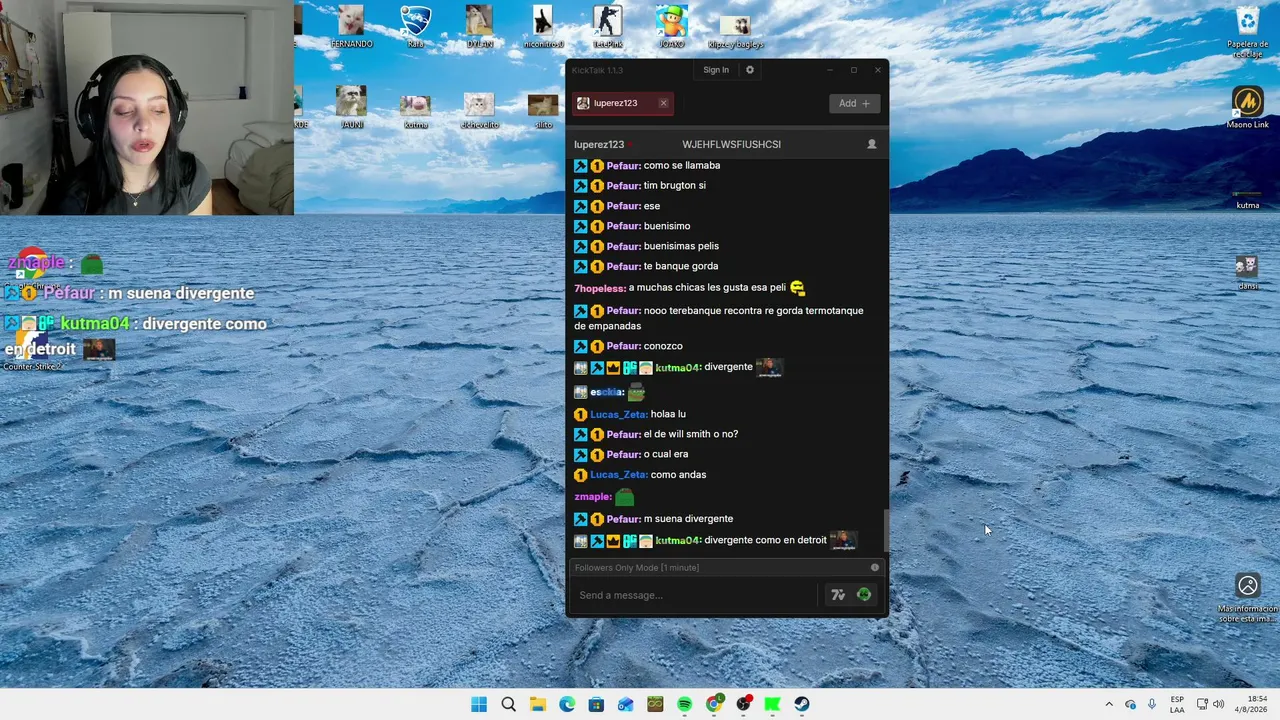
Task: Select the klipze y bagleys desktop icon
Action: point(735,30)
